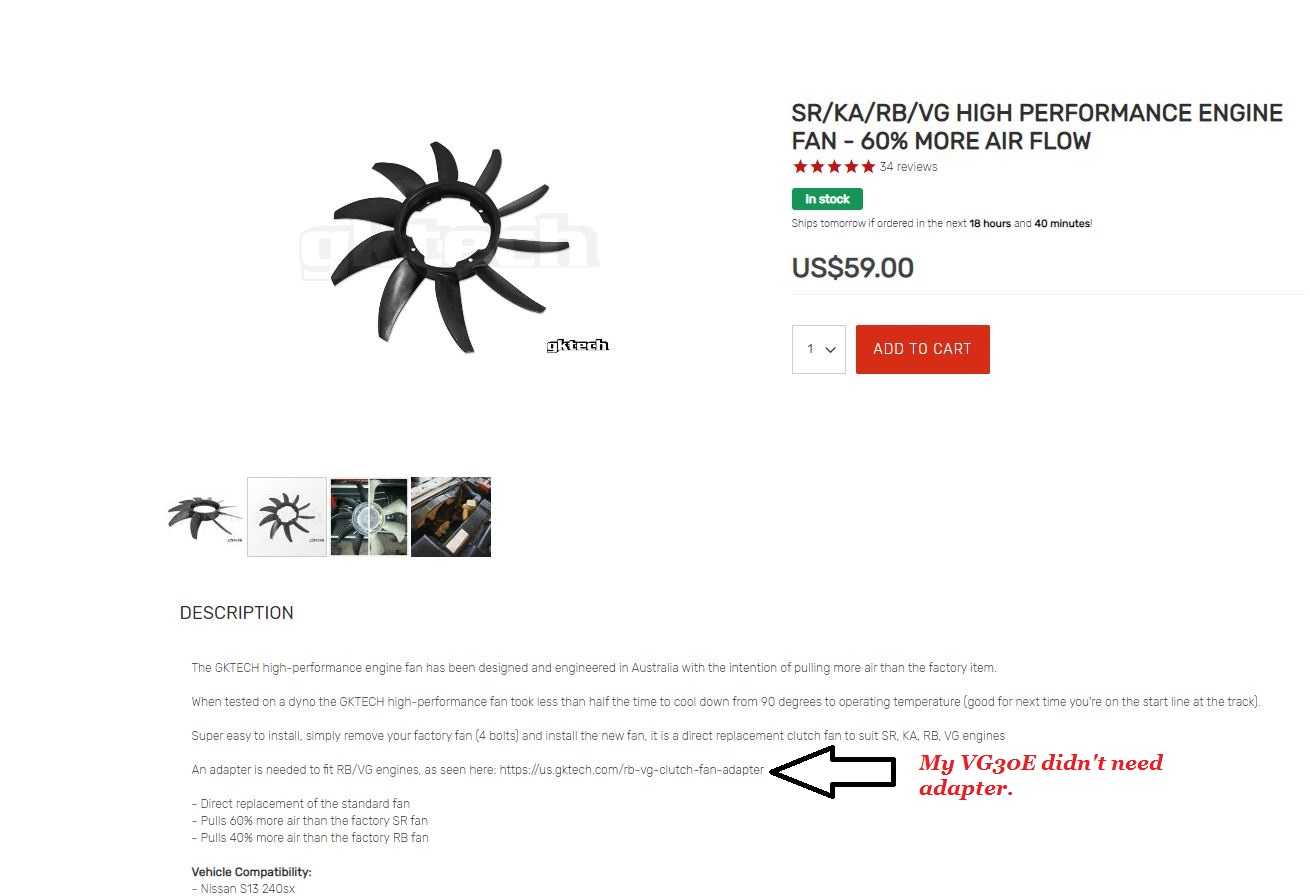Select the first fan angle thumbnail

[x=205, y=517]
